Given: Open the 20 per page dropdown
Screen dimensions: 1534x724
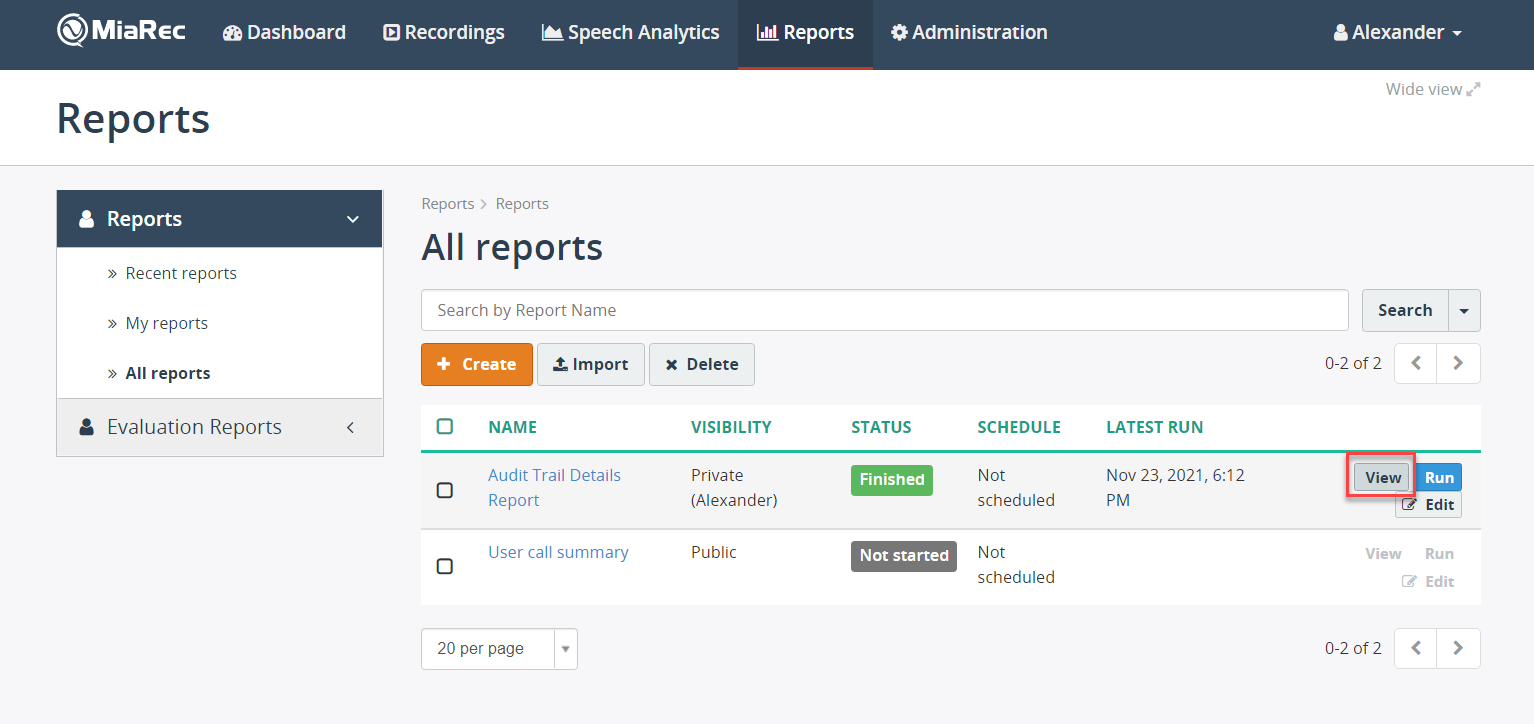Looking at the screenshot, I should (499, 649).
